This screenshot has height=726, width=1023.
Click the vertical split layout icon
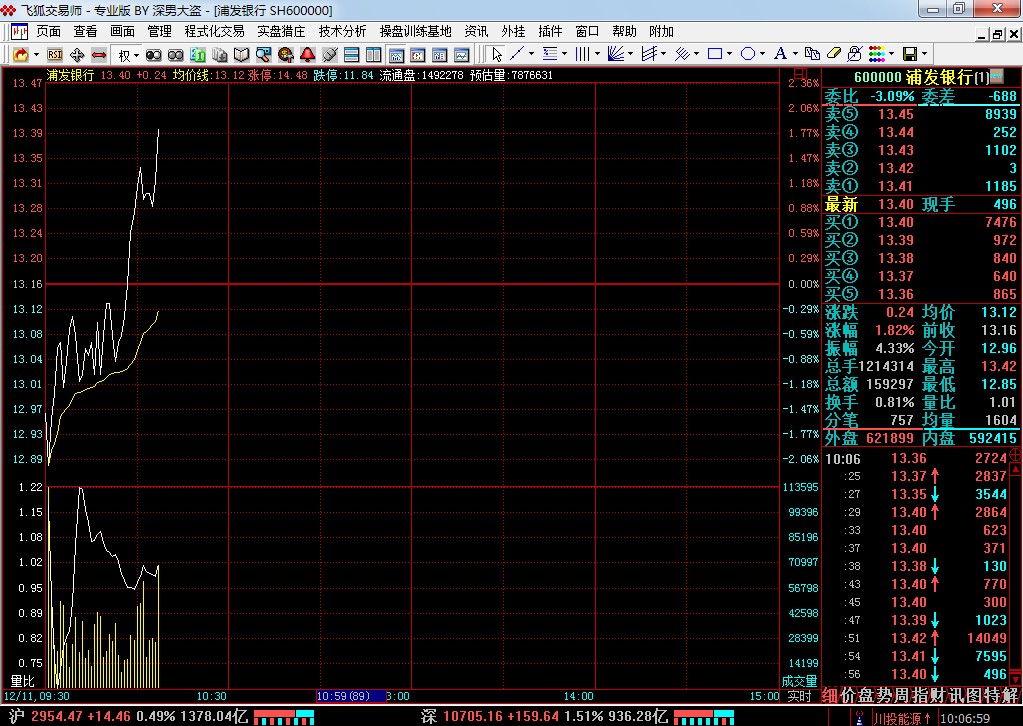tap(374, 55)
